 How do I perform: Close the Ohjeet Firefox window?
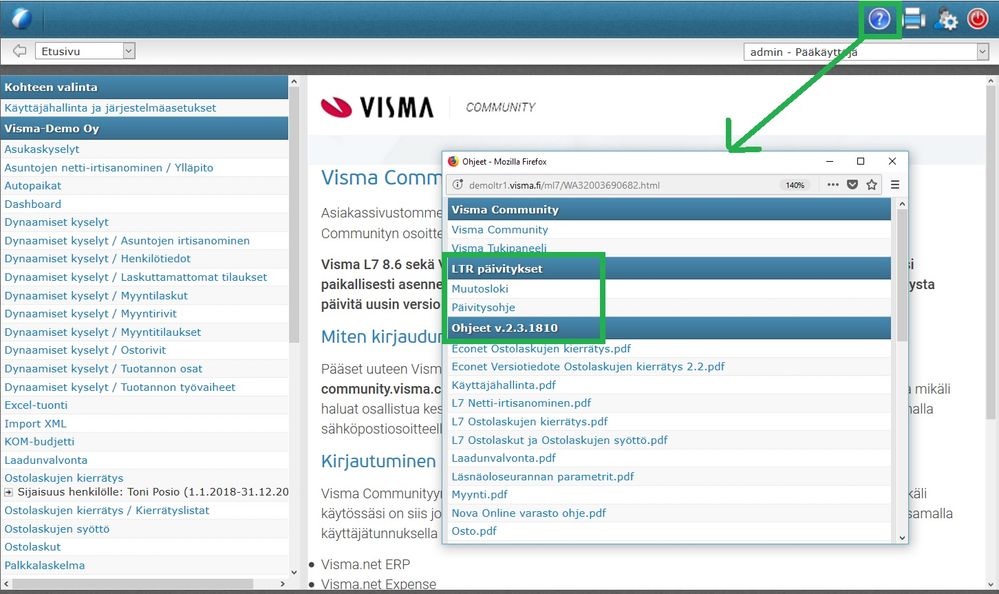pyautogui.click(x=892, y=161)
